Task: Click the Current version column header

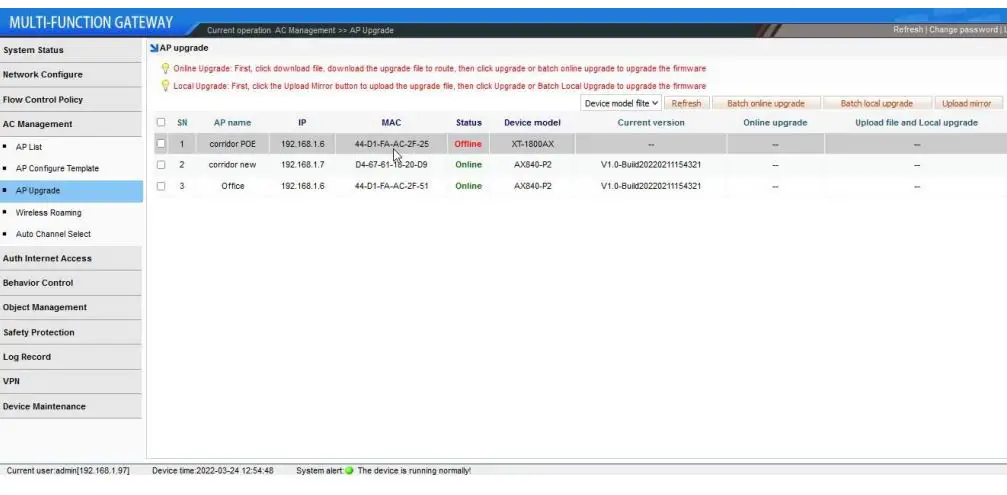Action: click(651, 123)
